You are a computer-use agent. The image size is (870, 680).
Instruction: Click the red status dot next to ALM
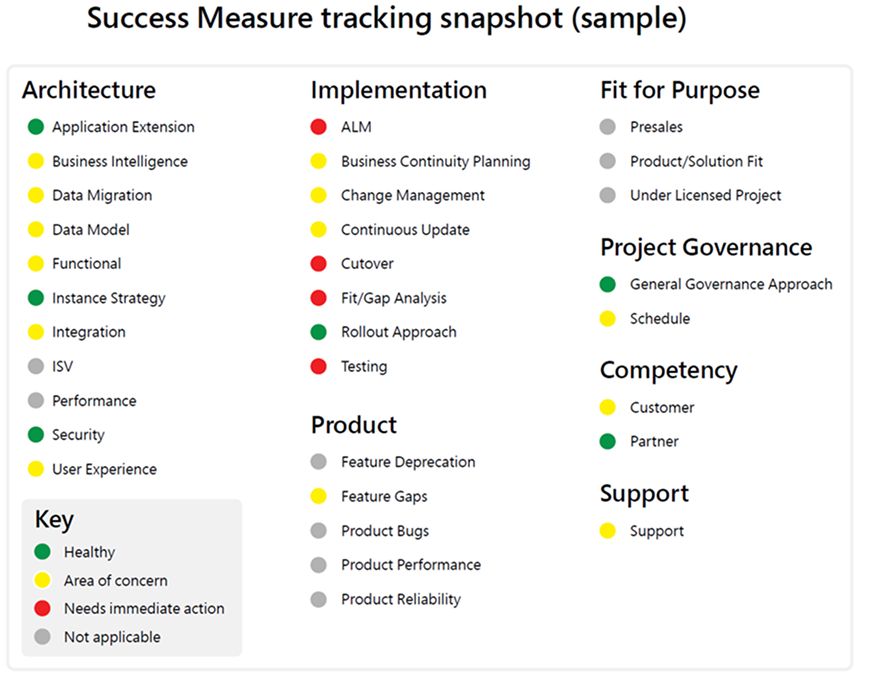point(319,127)
